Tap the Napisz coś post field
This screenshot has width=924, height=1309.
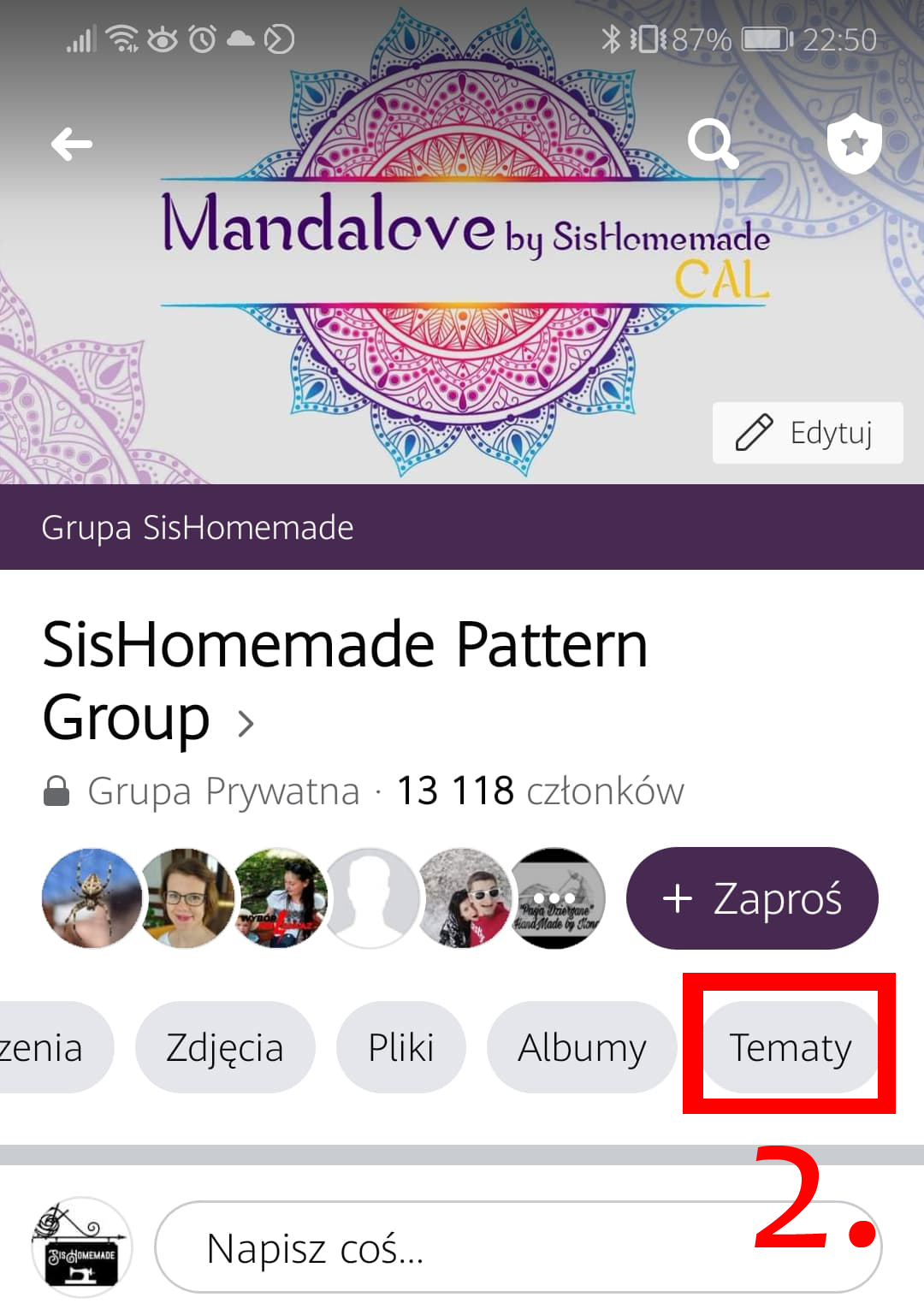(x=518, y=1247)
